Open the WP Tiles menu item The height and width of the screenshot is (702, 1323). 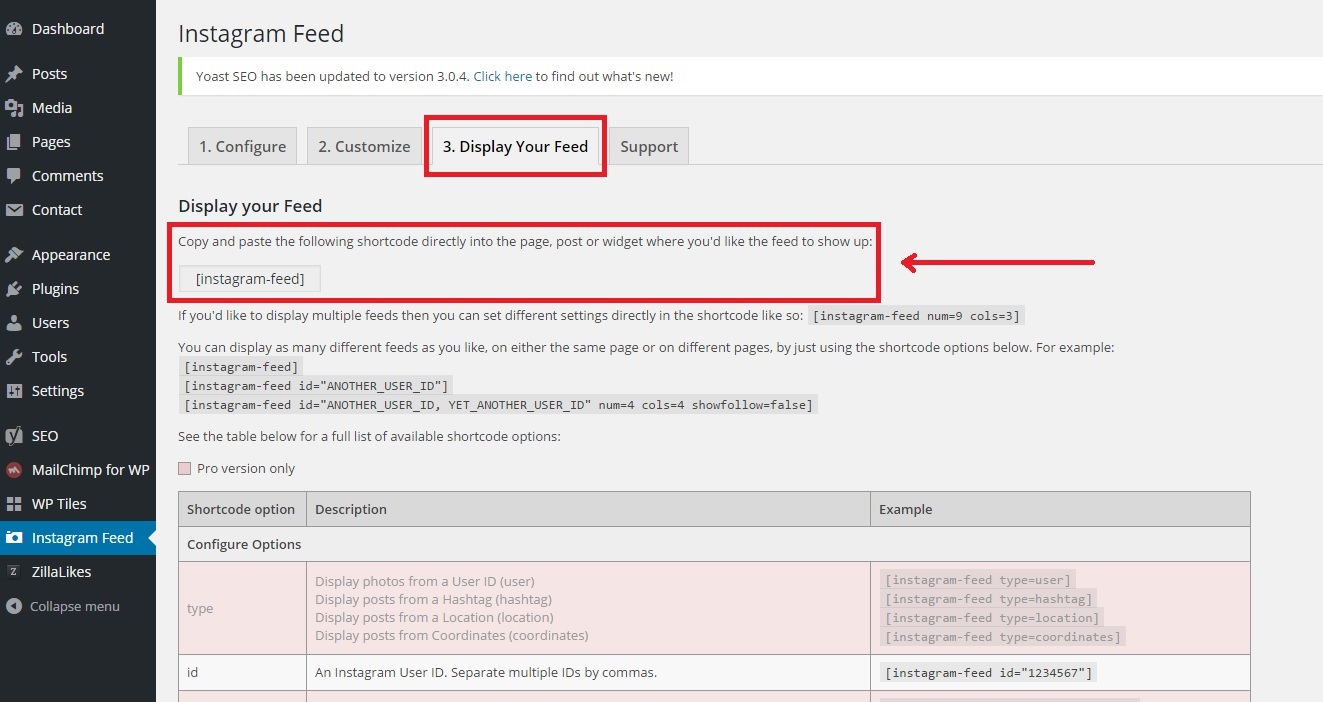58,504
